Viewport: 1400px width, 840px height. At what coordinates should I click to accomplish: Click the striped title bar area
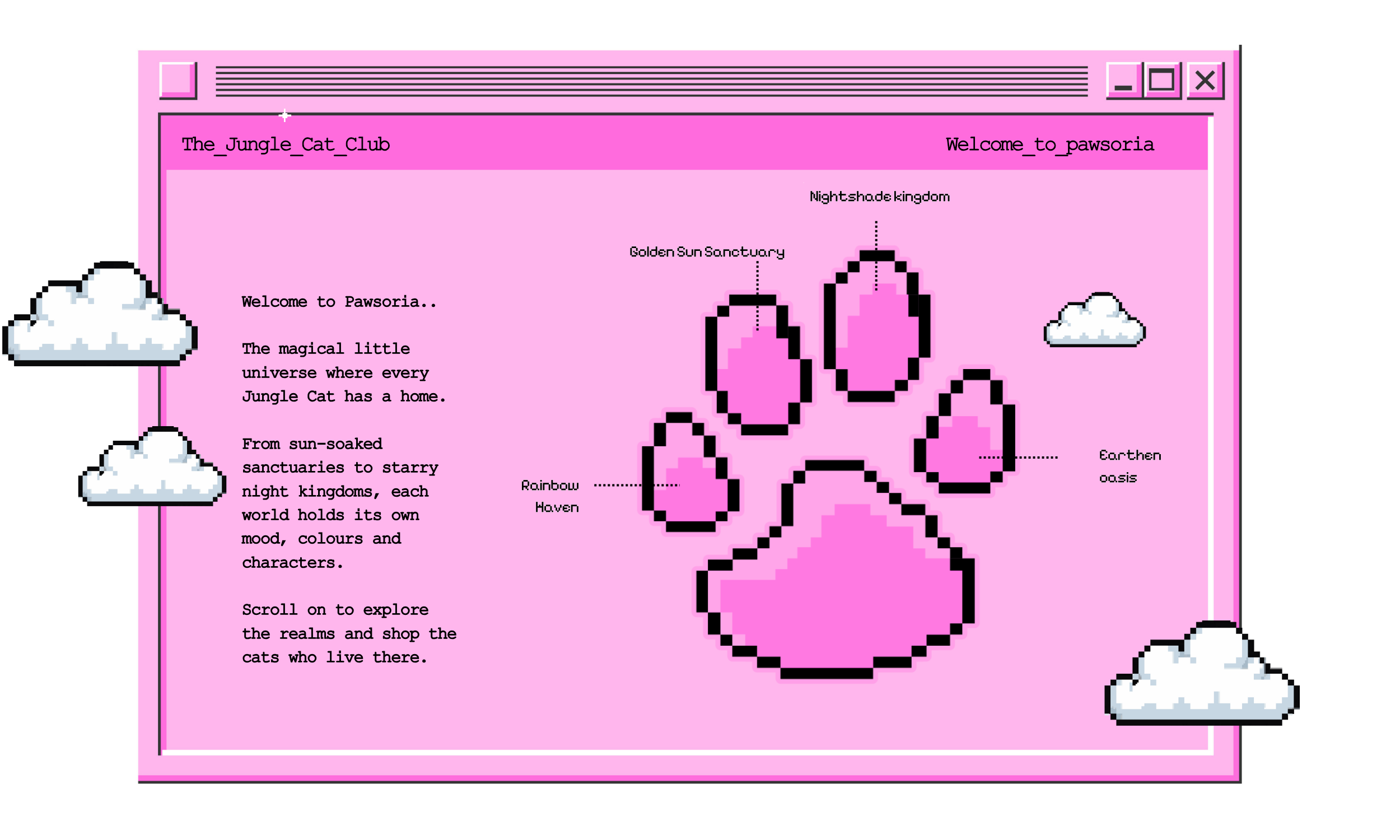(x=651, y=81)
